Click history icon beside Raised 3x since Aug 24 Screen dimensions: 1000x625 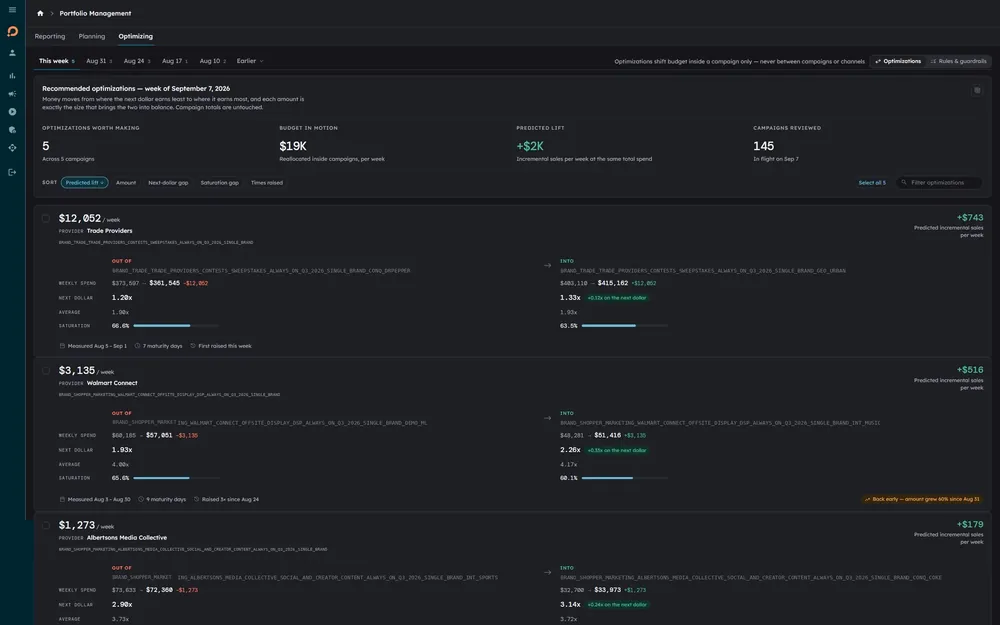[x=196, y=499]
